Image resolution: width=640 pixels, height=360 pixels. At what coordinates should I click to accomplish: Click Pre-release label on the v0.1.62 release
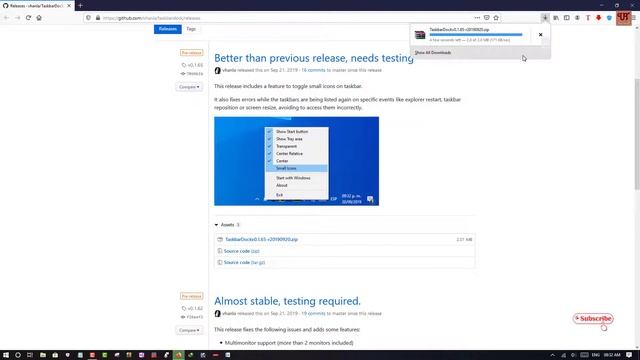pos(191,296)
